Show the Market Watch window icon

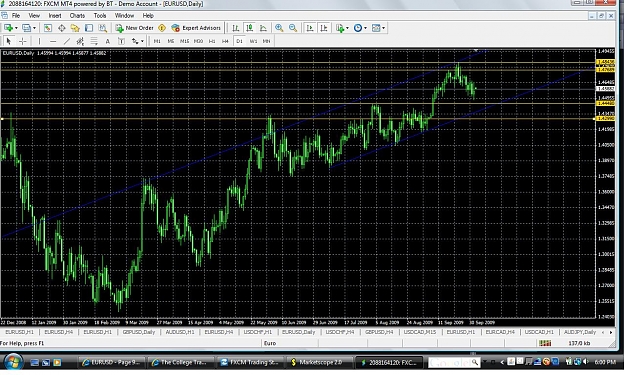coord(48,28)
